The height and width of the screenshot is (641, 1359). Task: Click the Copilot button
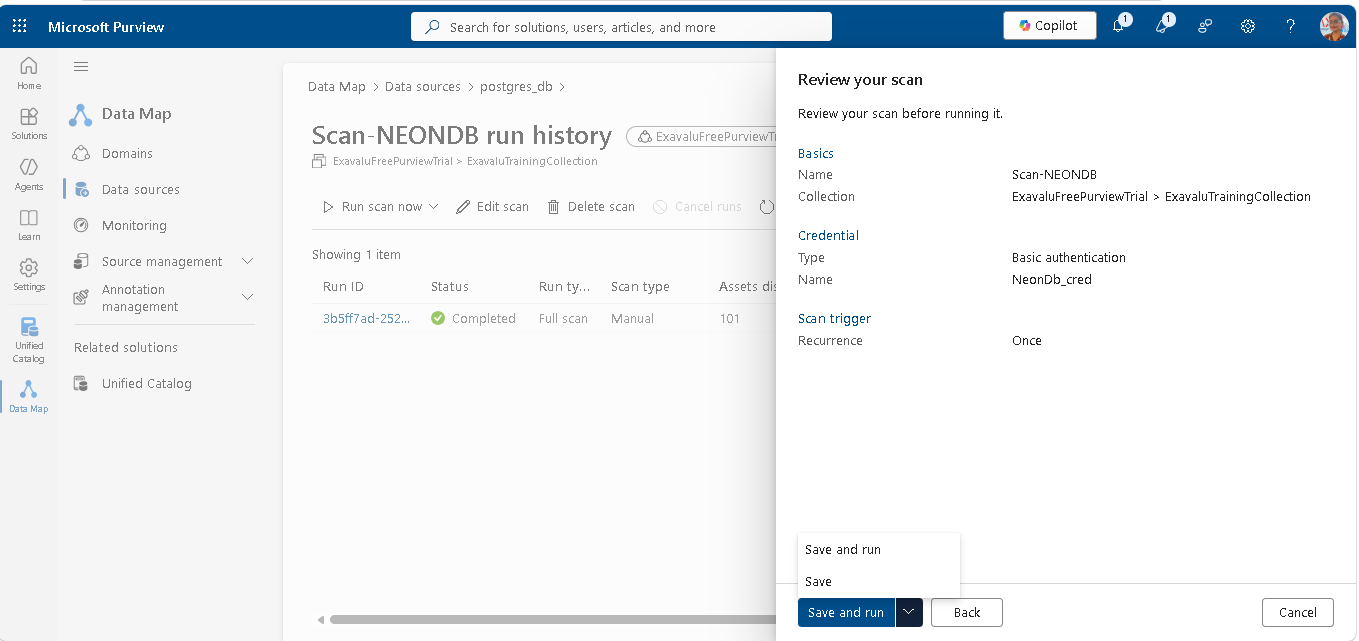point(1049,26)
